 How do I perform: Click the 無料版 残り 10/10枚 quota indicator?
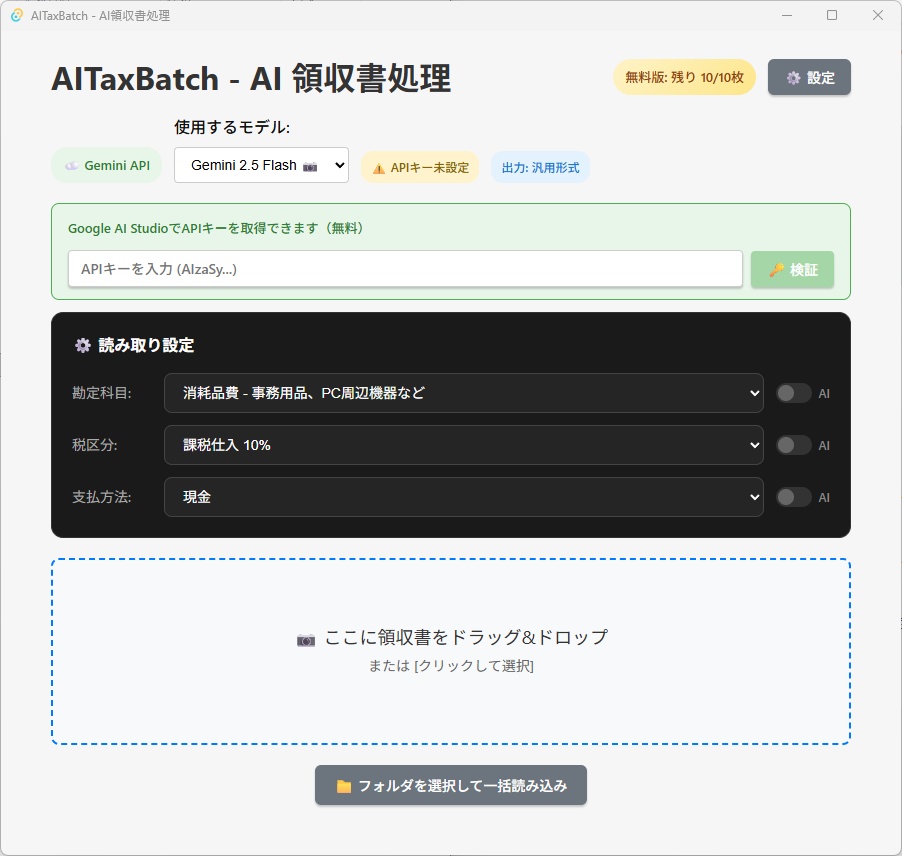tap(683, 77)
